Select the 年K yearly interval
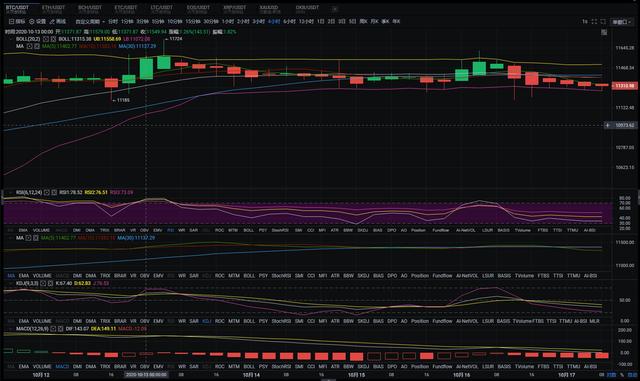640x381 pixels. click(396, 21)
